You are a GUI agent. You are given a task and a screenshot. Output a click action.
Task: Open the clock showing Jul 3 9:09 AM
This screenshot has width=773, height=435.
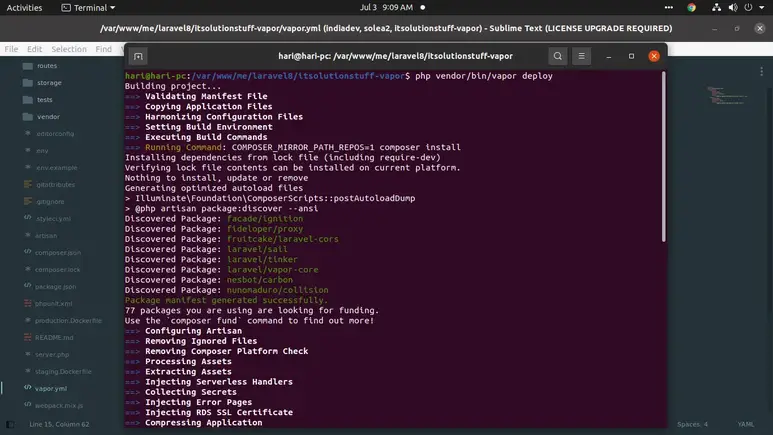[386, 7]
